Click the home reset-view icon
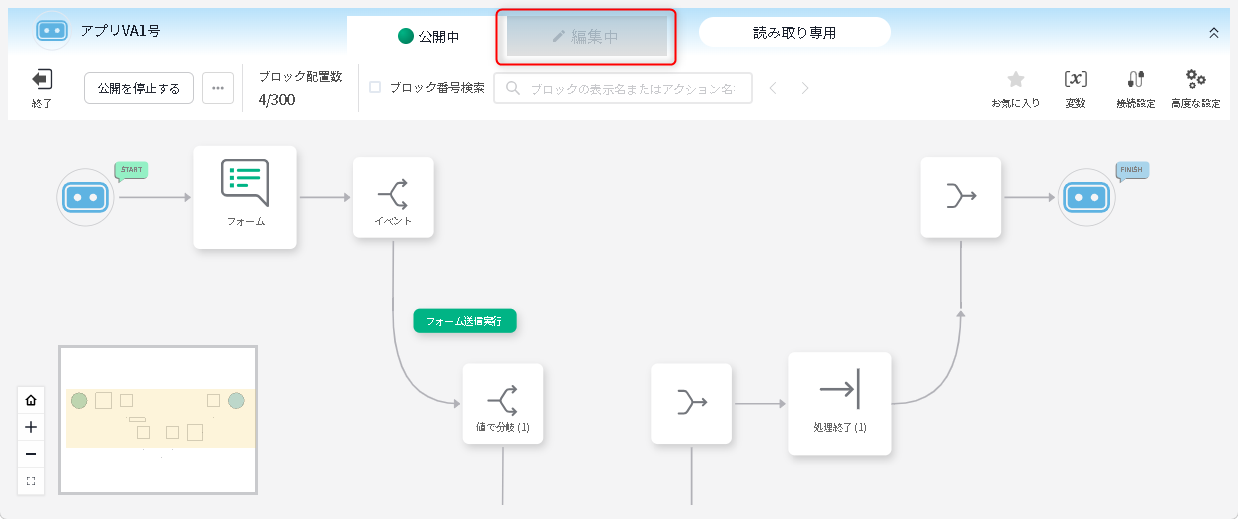 tap(31, 400)
